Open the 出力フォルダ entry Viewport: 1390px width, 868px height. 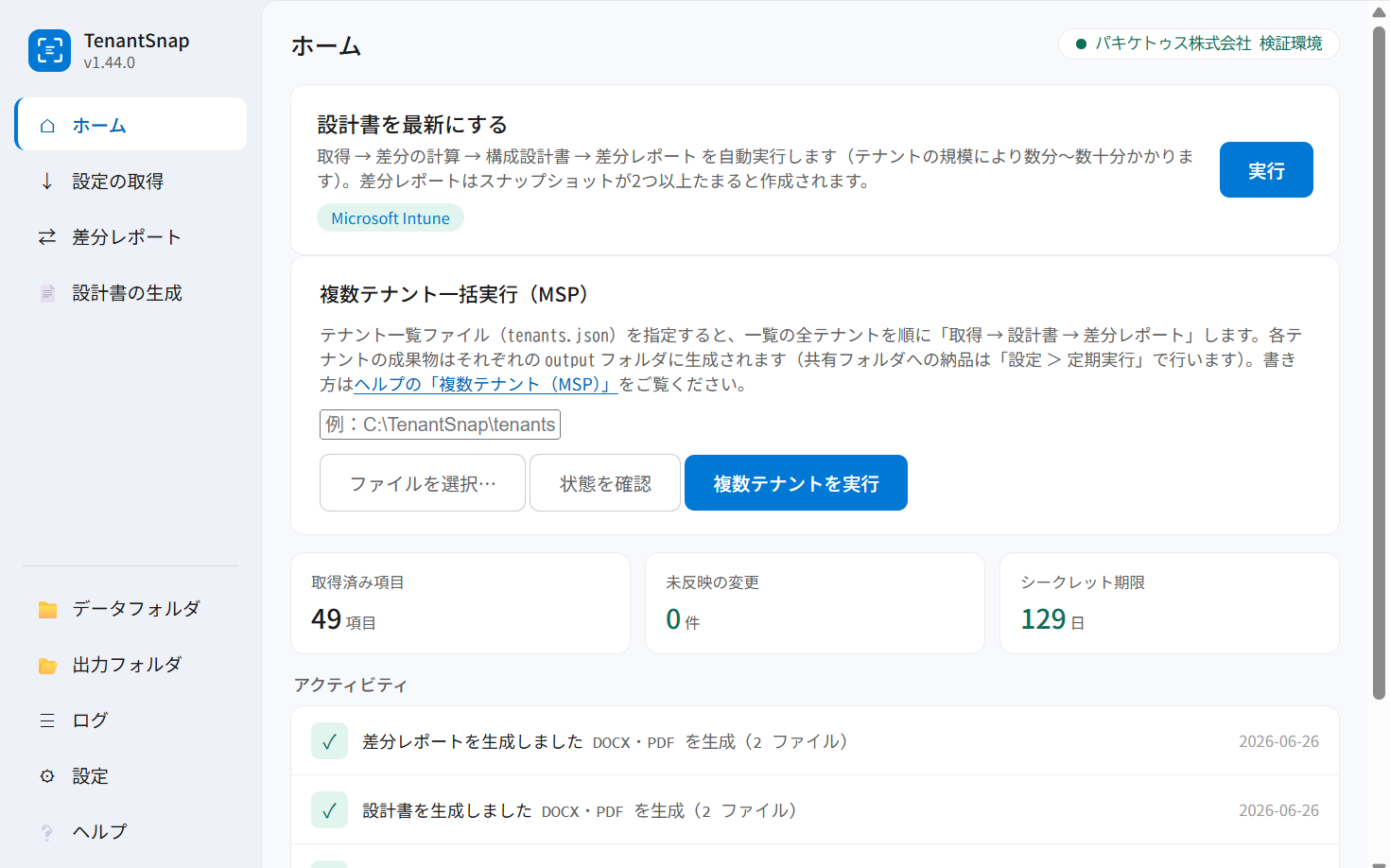pyautogui.click(x=130, y=665)
